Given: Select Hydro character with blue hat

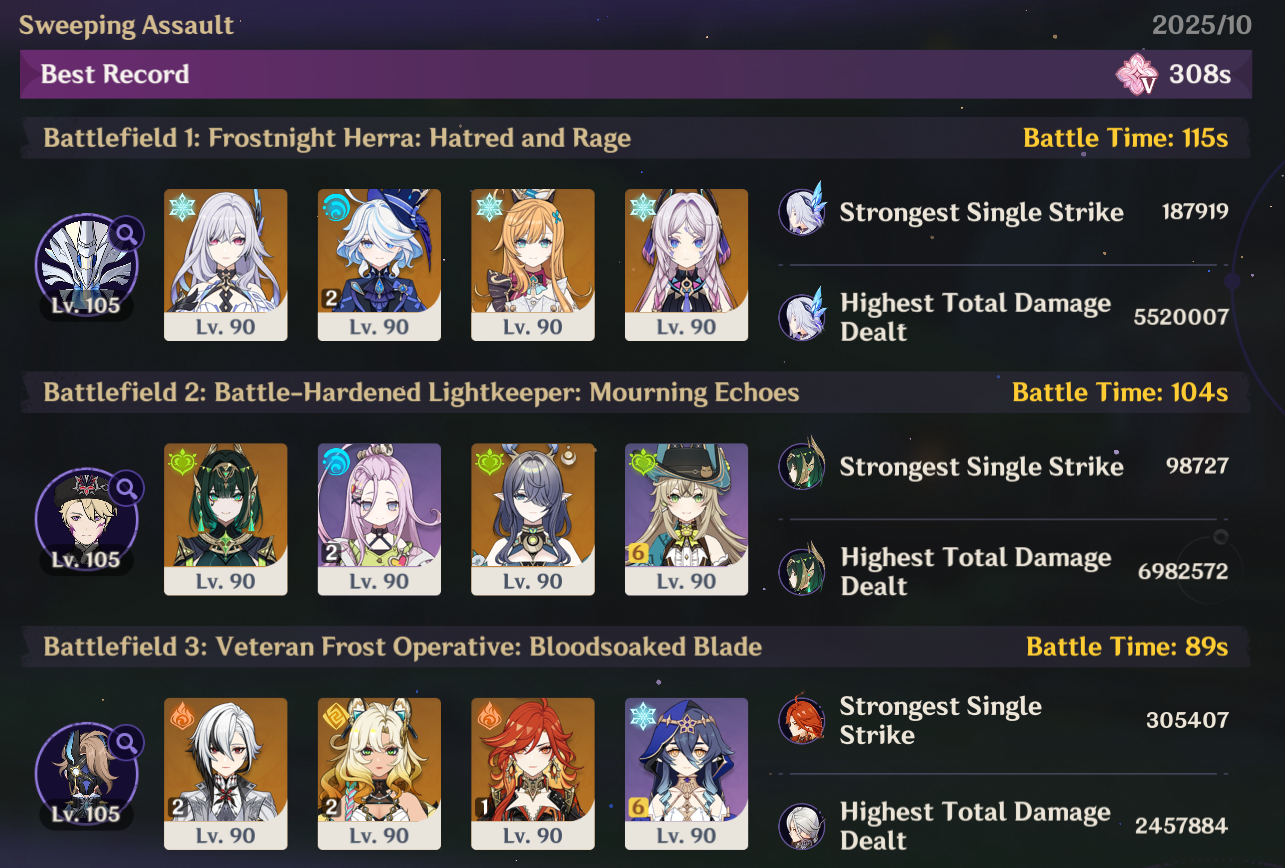Looking at the screenshot, I should (x=380, y=265).
